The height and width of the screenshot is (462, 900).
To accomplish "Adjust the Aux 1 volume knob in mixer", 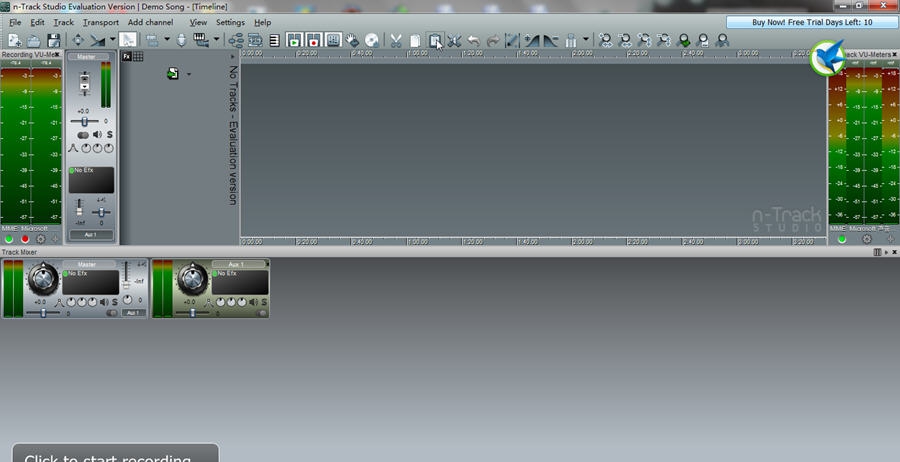I will [x=193, y=278].
